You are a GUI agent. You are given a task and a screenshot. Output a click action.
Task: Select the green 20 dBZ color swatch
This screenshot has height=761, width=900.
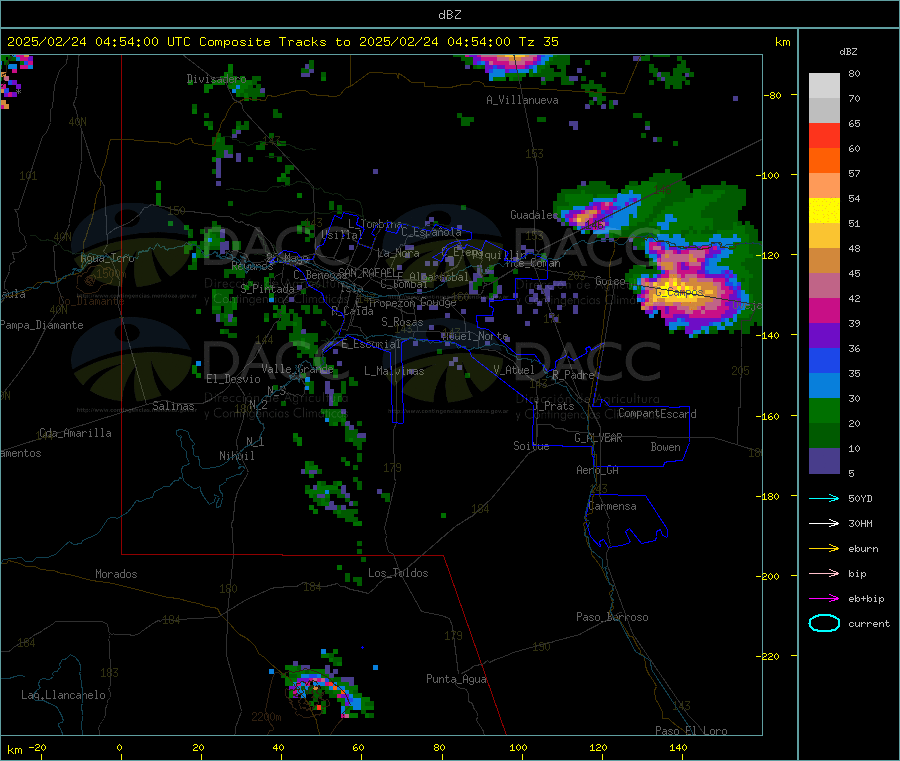824,410
